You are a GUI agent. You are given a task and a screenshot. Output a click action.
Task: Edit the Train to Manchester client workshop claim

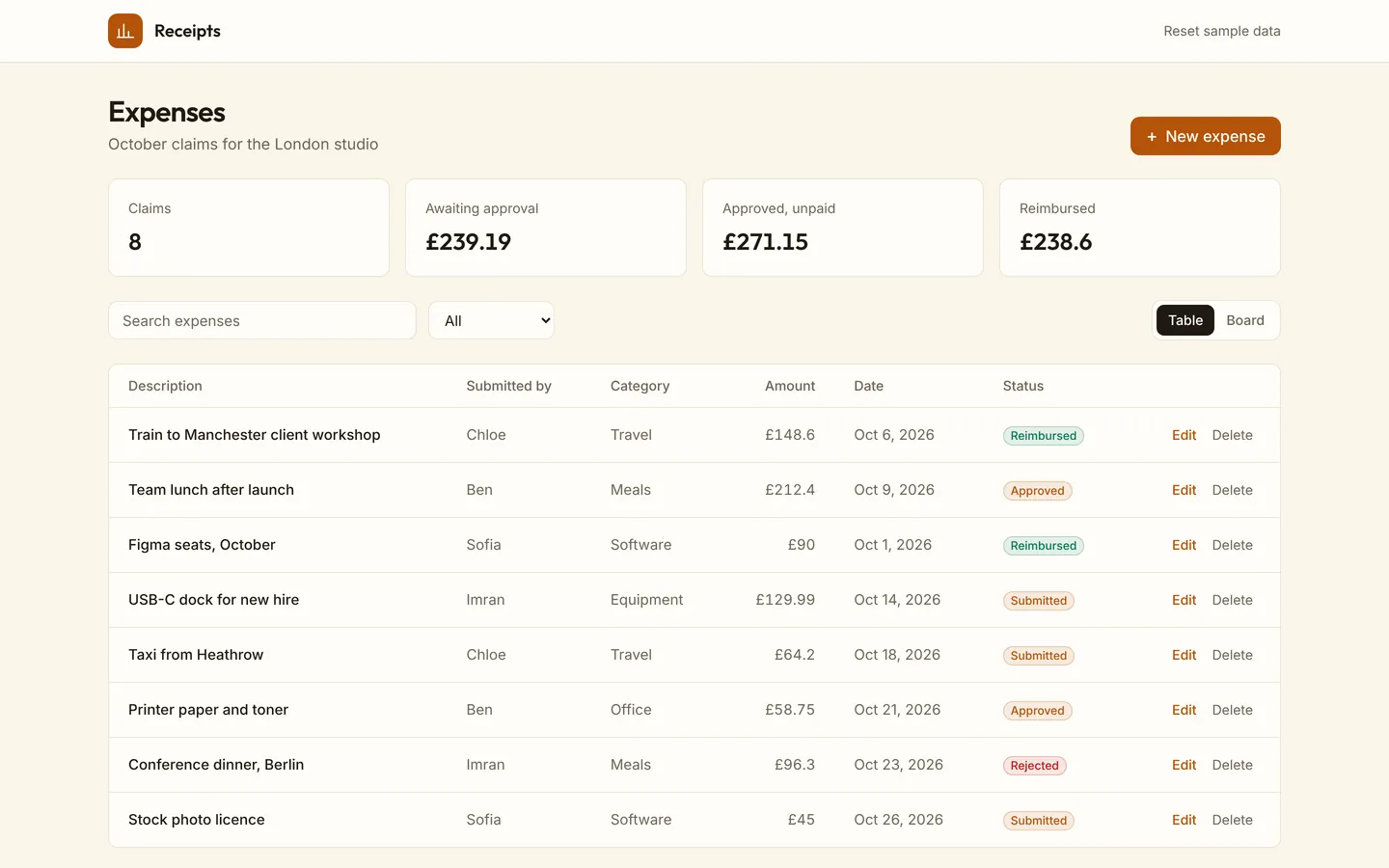point(1184,435)
